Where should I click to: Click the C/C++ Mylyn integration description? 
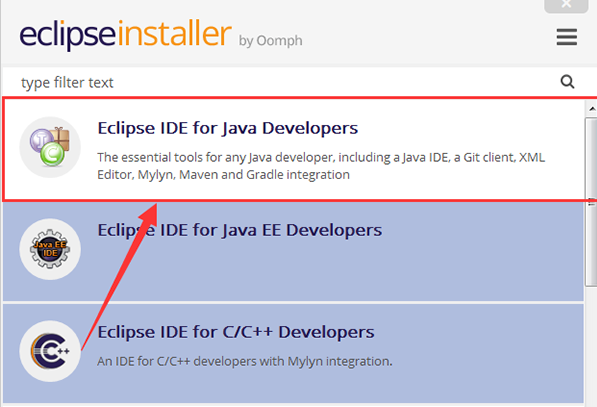point(244,361)
